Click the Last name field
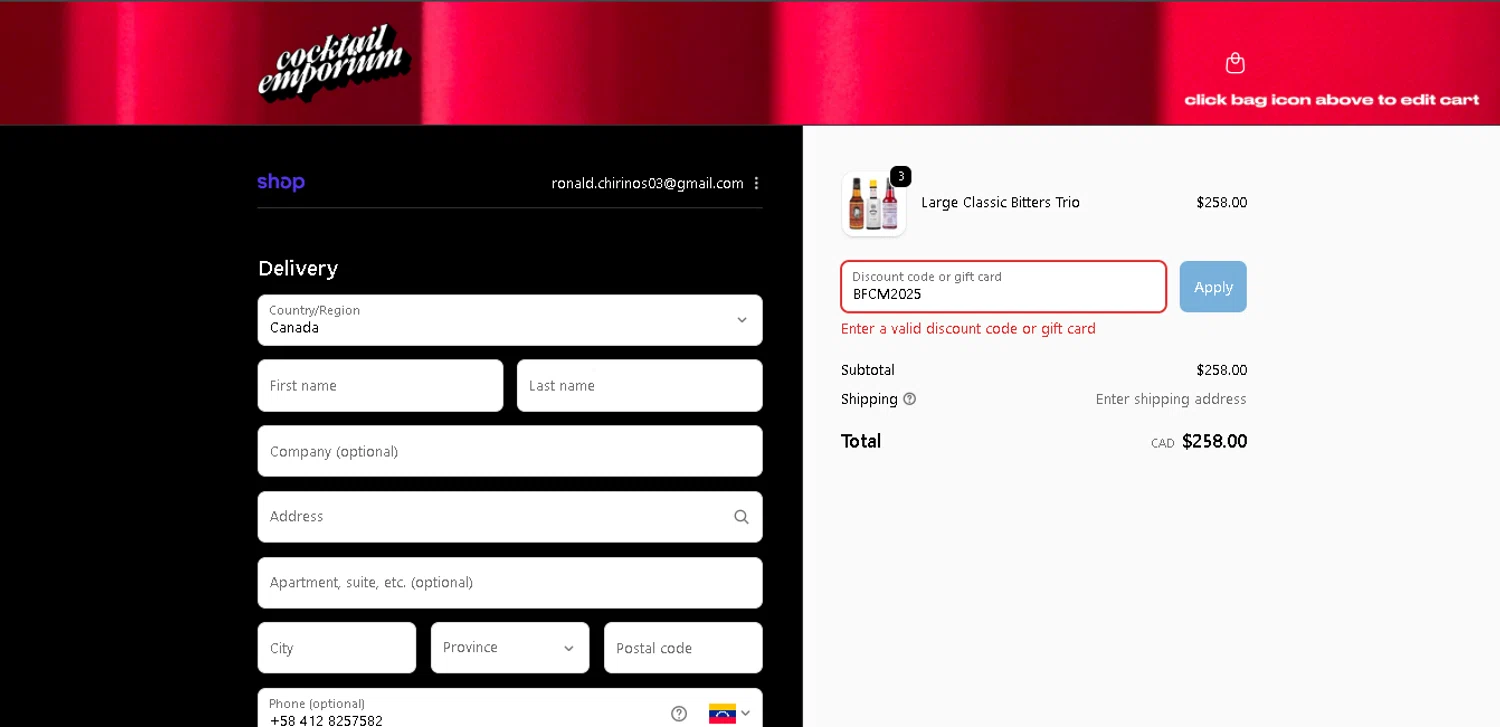The image size is (1500, 727). point(640,386)
